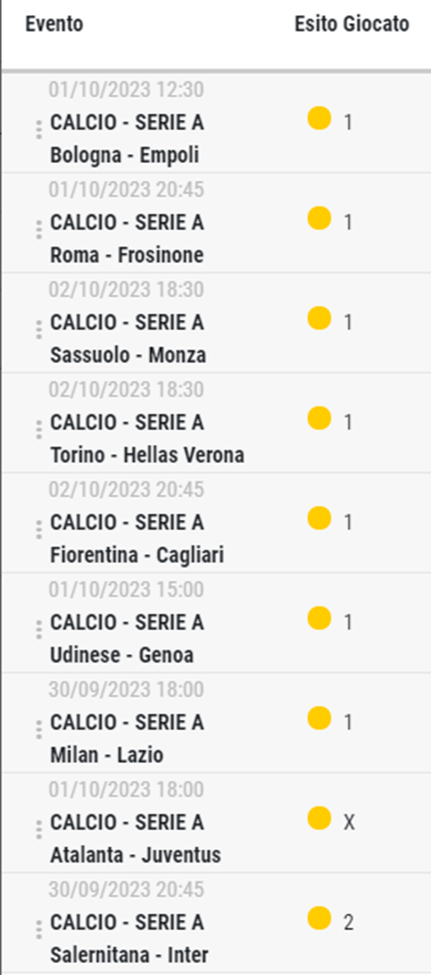Open the Roma - Frosinone match link
The width and height of the screenshot is (431, 975).
click(127, 256)
